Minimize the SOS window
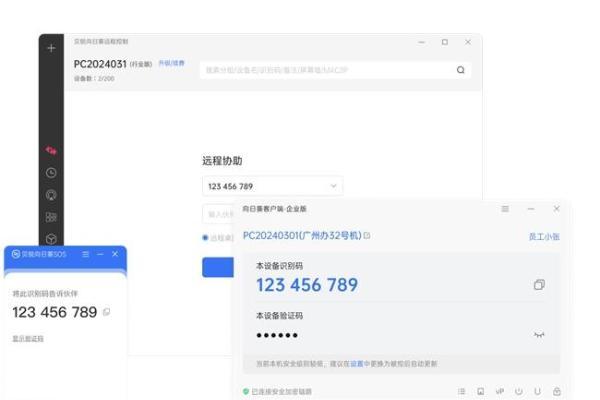This screenshot has height=400, width=600. 100,254
